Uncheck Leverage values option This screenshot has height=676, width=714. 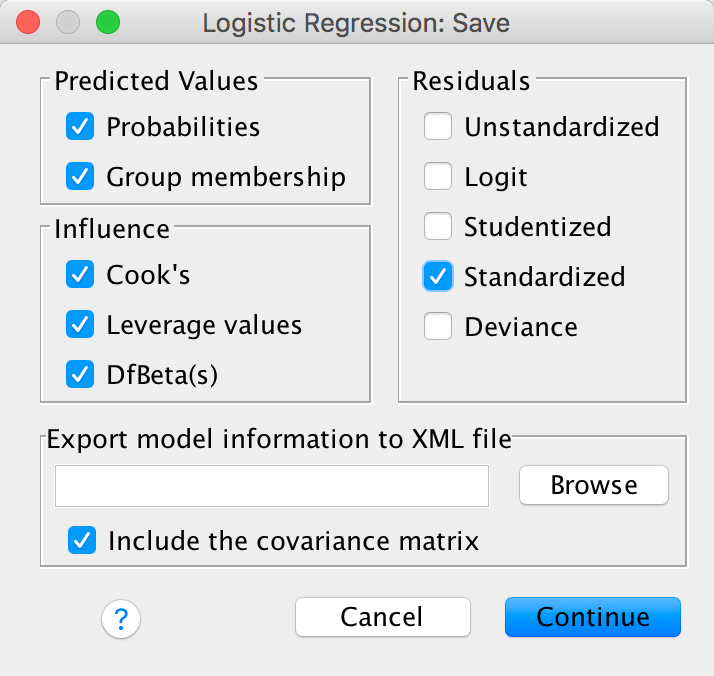pyautogui.click(x=79, y=325)
